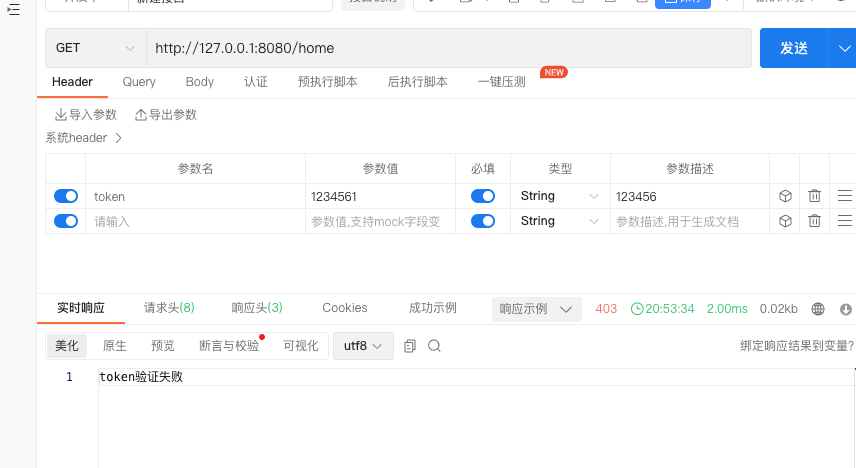Click the globe icon in response bar
This screenshot has height=468, width=856.
click(x=818, y=309)
